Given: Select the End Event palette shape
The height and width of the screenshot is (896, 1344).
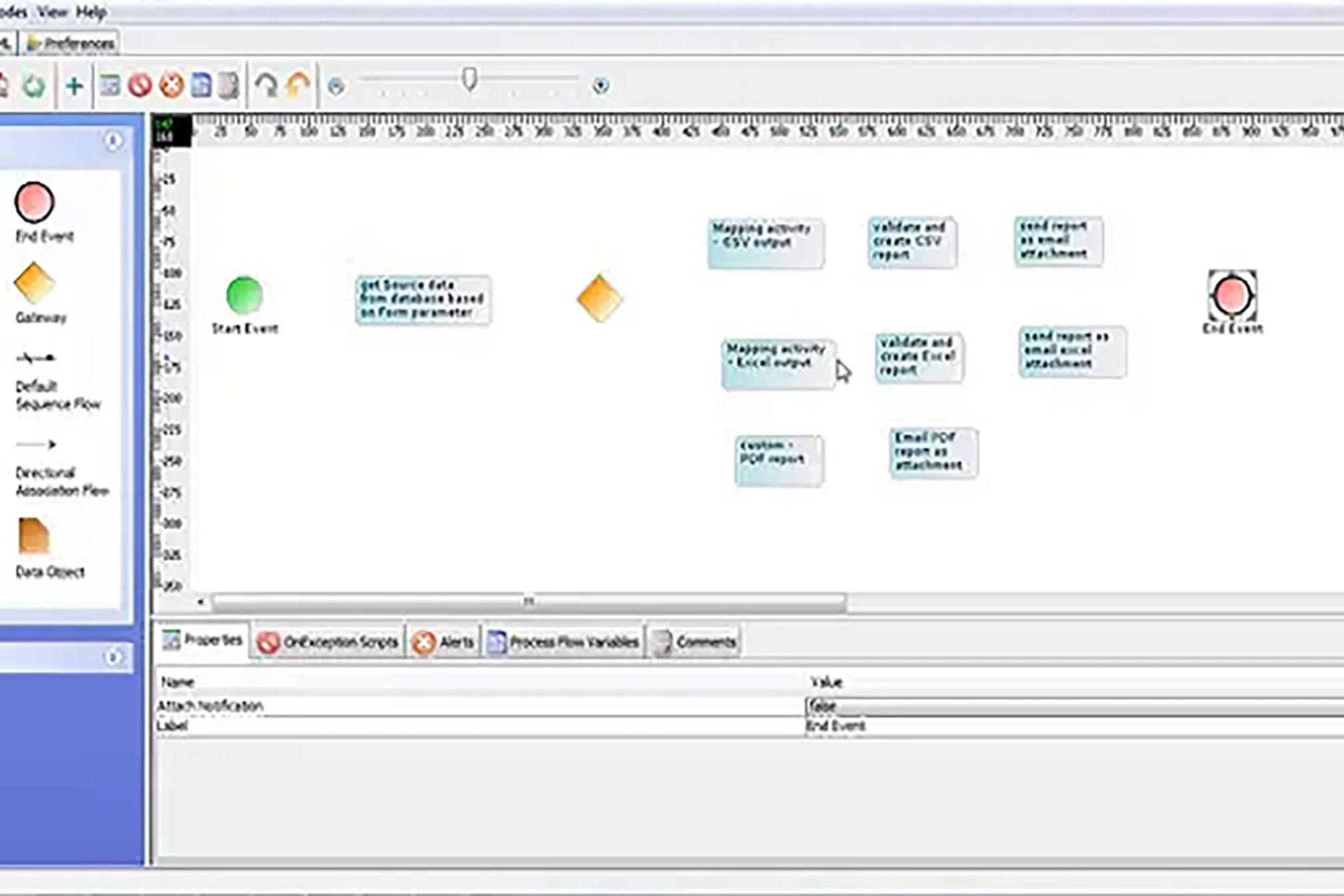Looking at the screenshot, I should [34, 202].
